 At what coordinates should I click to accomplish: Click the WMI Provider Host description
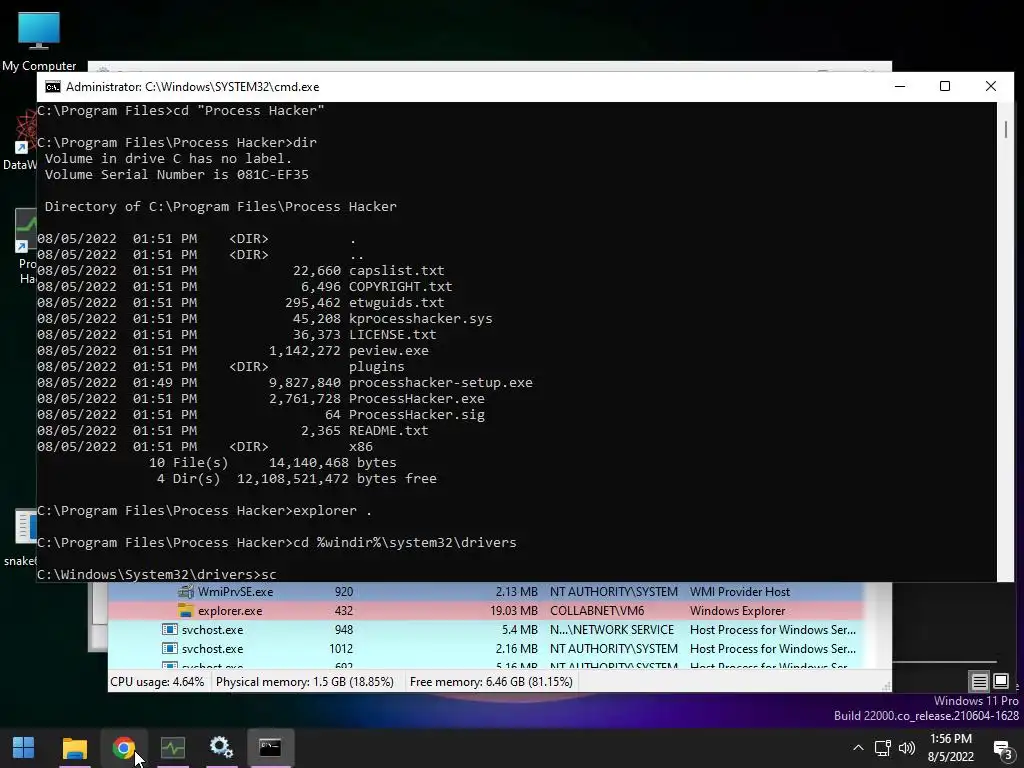739,592
